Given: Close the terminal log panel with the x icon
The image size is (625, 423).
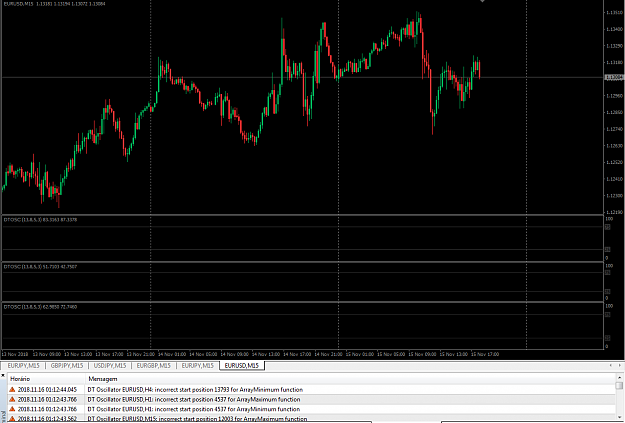Looking at the screenshot, I should (x=3, y=376).
